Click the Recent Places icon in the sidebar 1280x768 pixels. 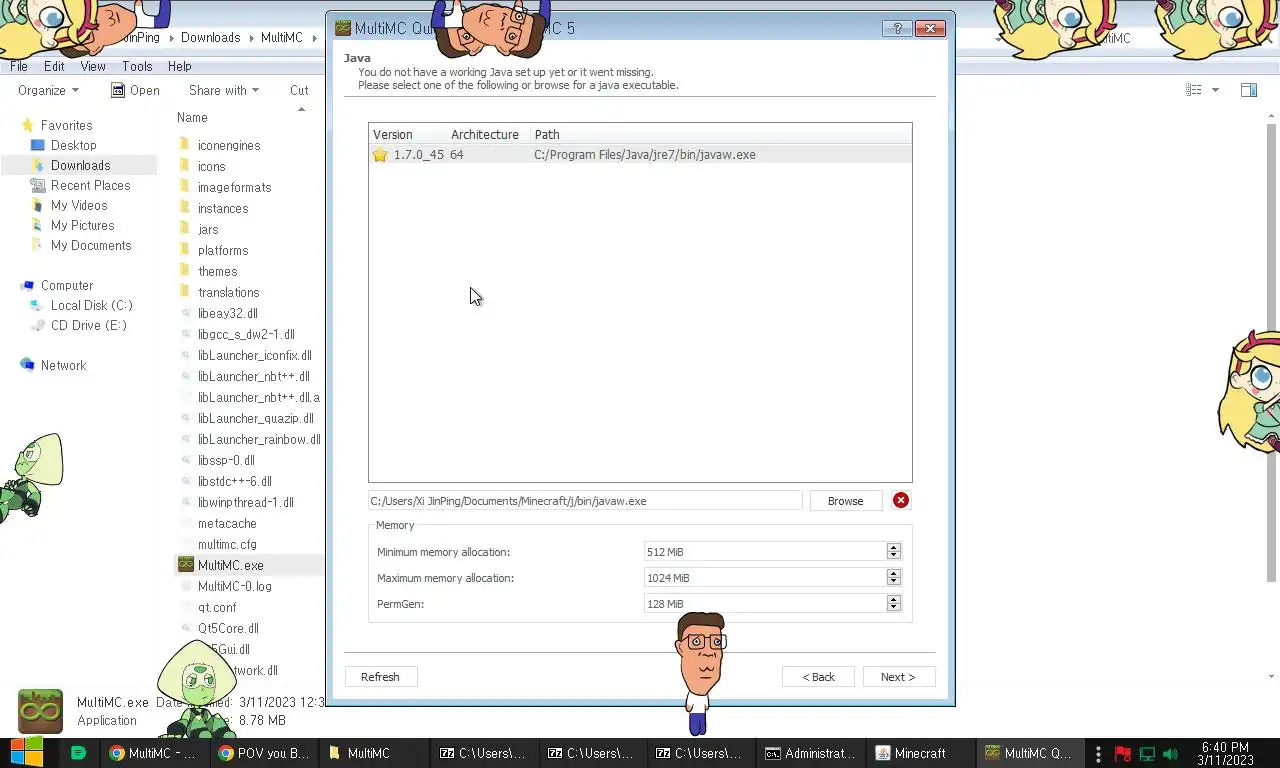coord(38,185)
